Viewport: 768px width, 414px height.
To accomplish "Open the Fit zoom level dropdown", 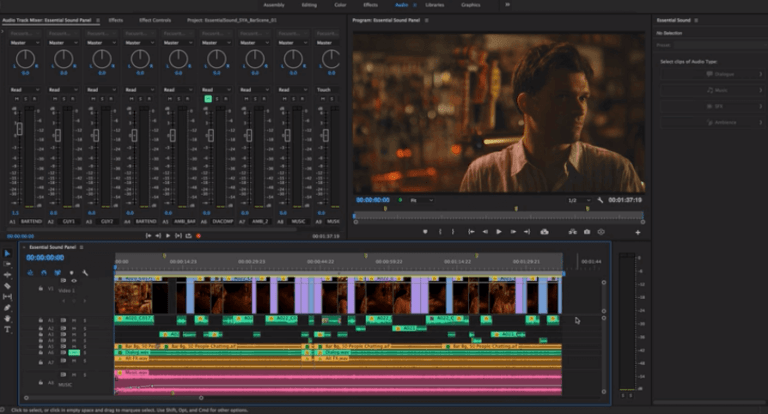I will tap(422, 200).
